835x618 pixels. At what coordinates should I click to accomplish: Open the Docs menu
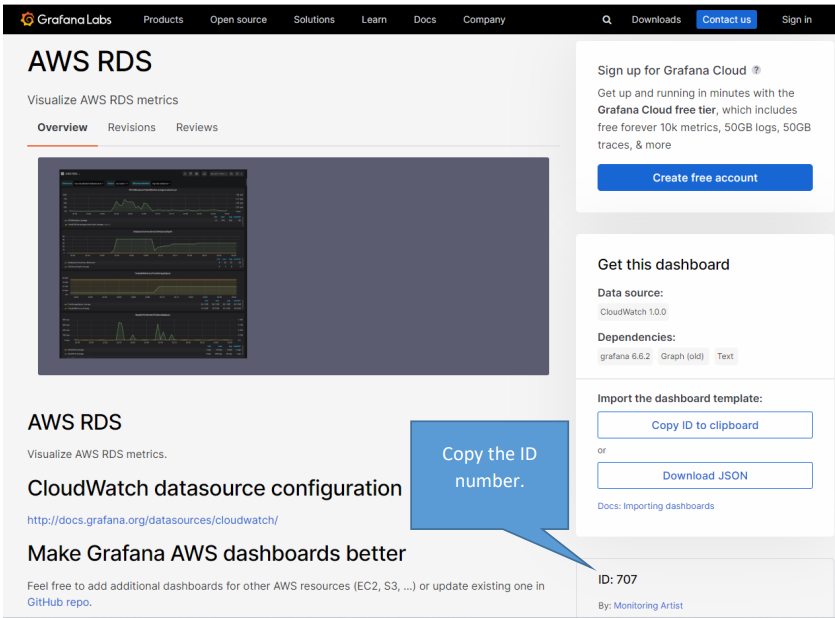(x=424, y=20)
